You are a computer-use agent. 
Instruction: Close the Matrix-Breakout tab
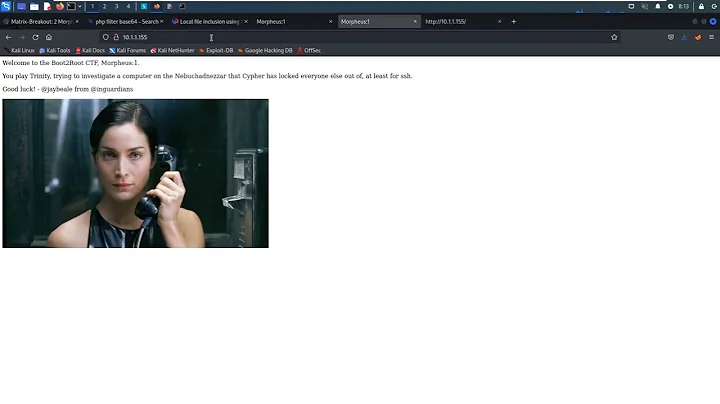(x=77, y=22)
